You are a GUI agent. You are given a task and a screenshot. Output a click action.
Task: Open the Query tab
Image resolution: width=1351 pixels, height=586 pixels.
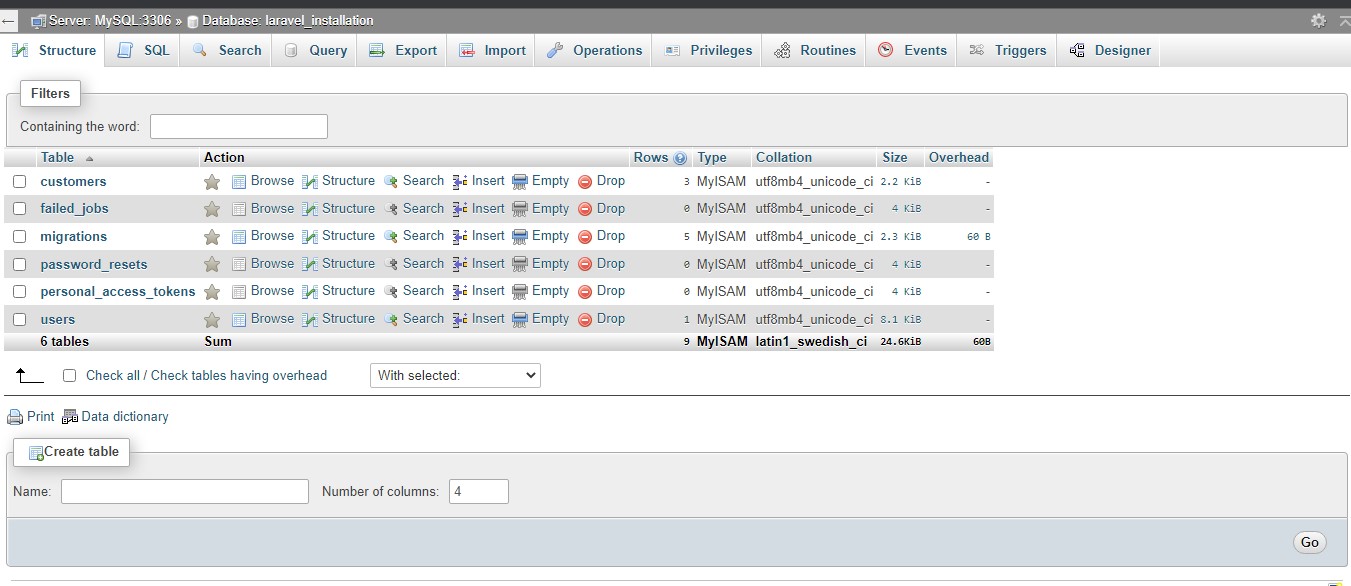coord(315,51)
